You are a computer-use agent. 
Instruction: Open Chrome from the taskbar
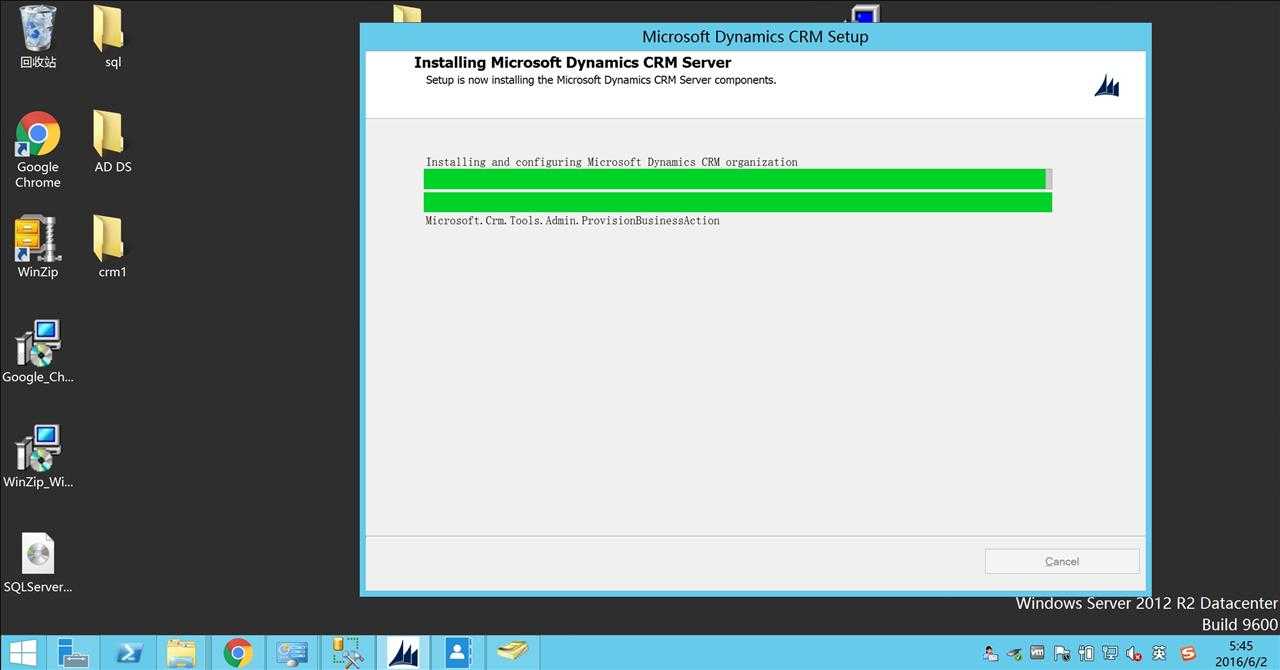pyautogui.click(x=238, y=653)
